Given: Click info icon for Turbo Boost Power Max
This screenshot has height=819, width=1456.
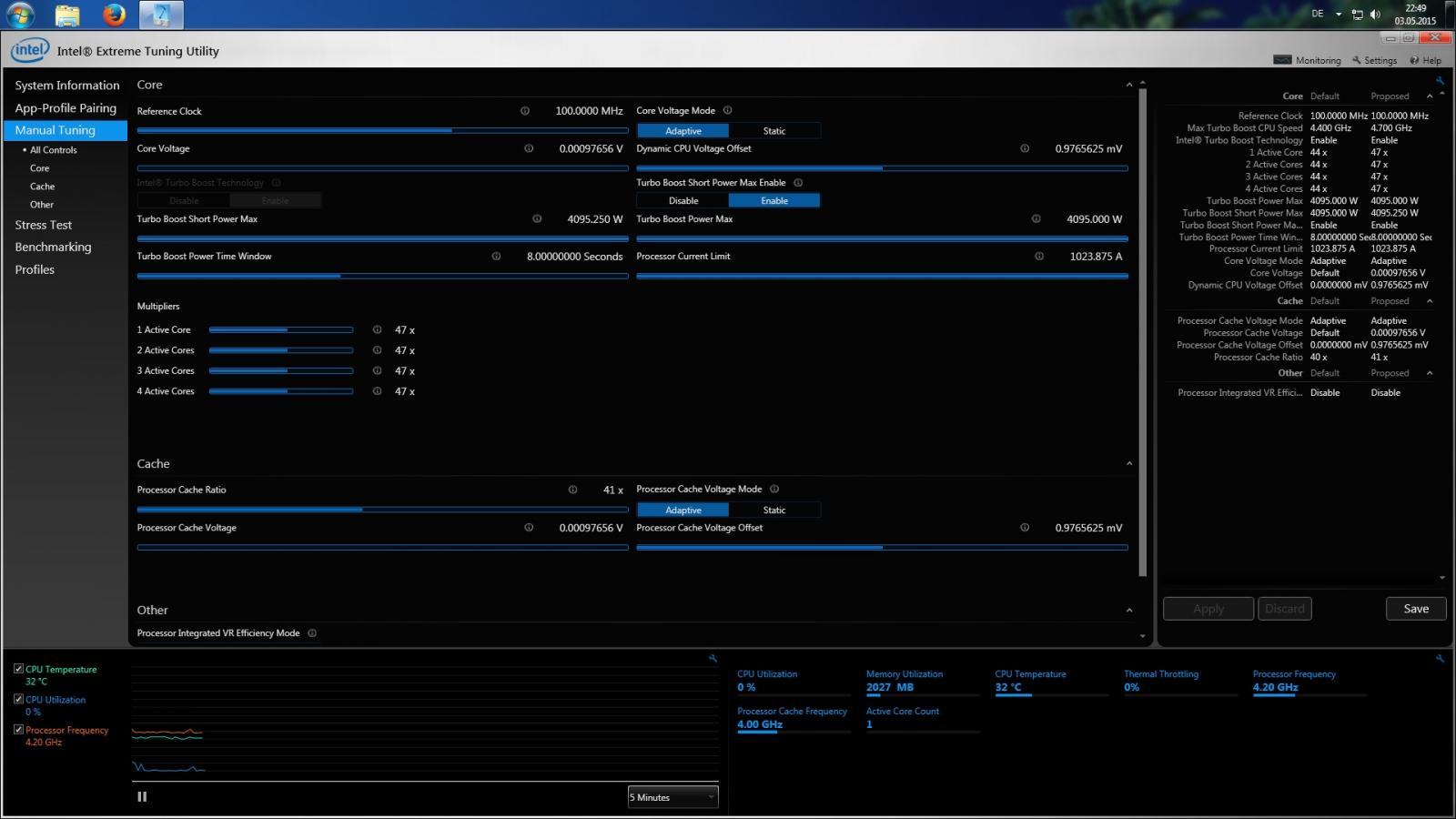Looking at the screenshot, I should click(x=1036, y=218).
